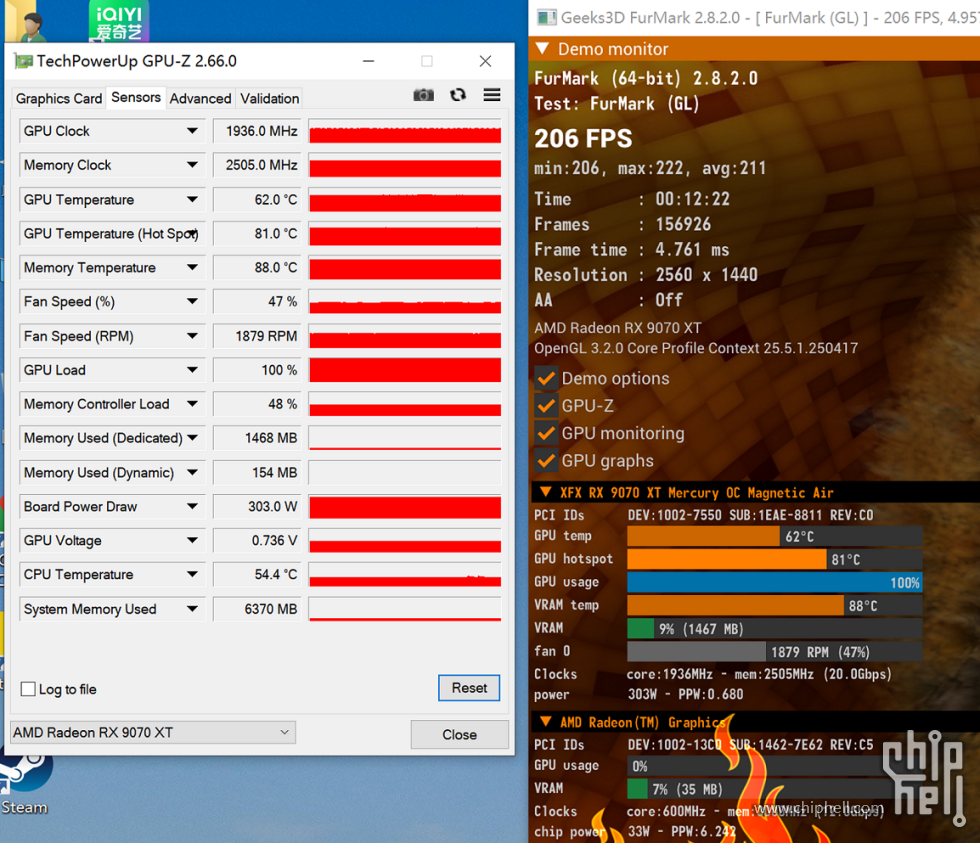
Task: Click the "Frame time : 4.761 ms" line
Action: (632, 250)
